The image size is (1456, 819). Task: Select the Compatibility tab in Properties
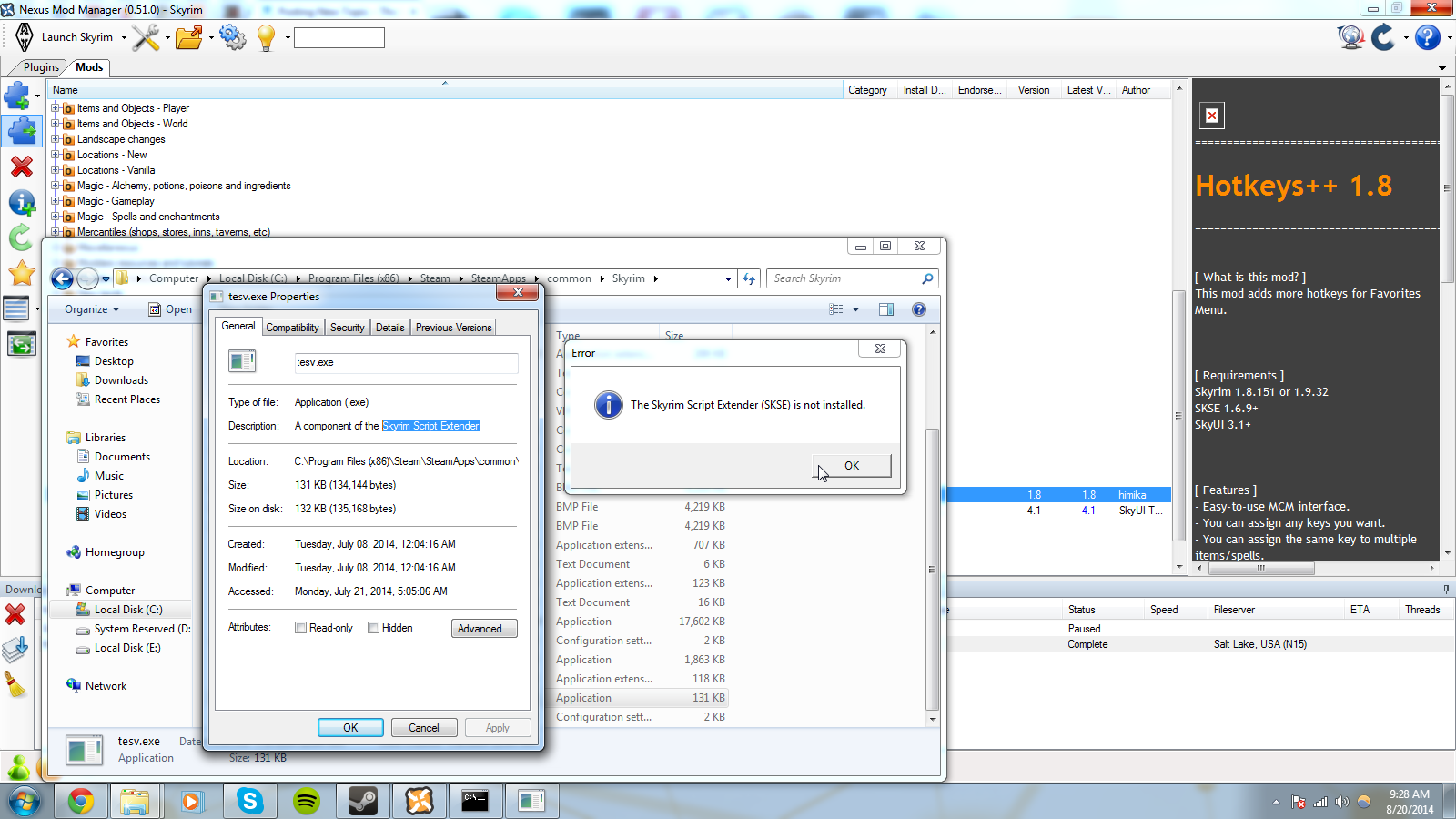click(292, 328)
